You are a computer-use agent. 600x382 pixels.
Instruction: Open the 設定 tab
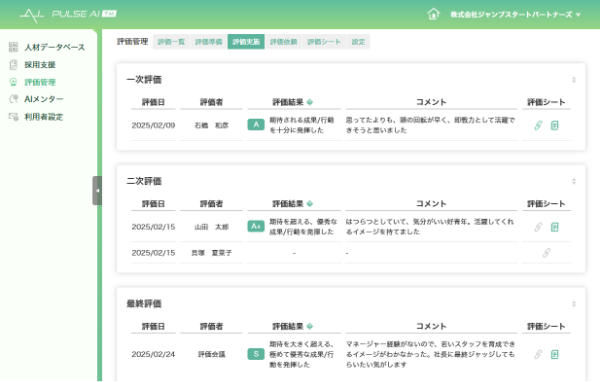point(358,42)
